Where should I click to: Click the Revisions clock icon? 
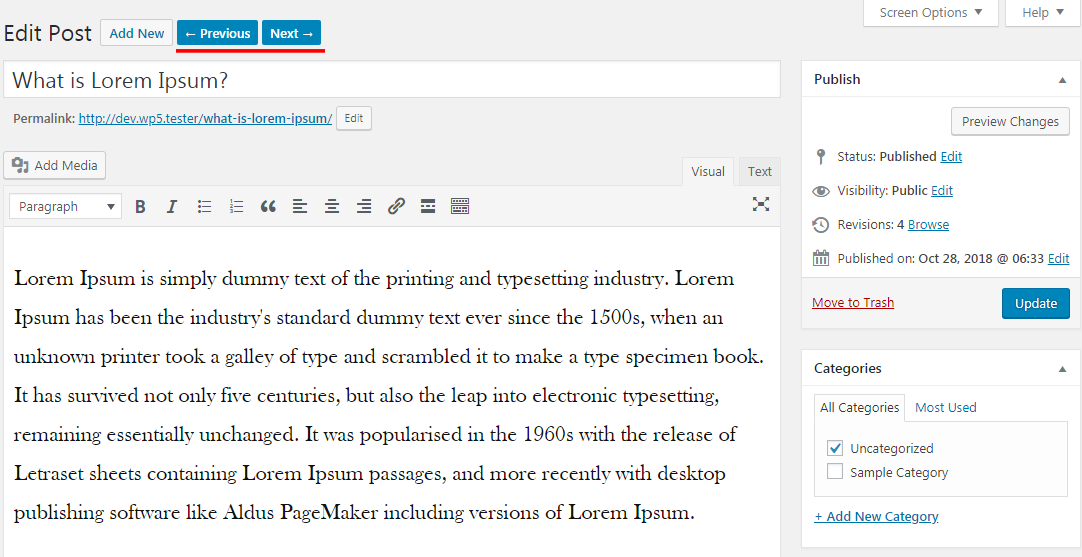(820, 224)
